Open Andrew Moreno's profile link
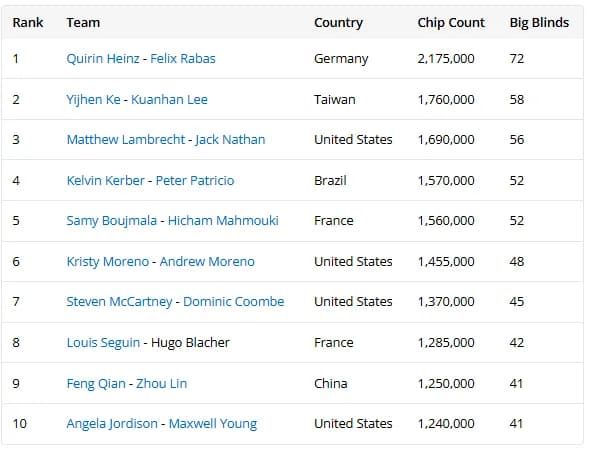591x453 pixels. [x=207, y=262]
